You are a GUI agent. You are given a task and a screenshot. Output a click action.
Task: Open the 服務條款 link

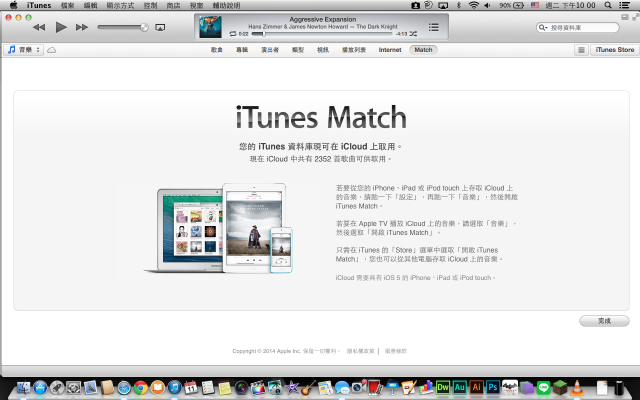click(396, 351)
